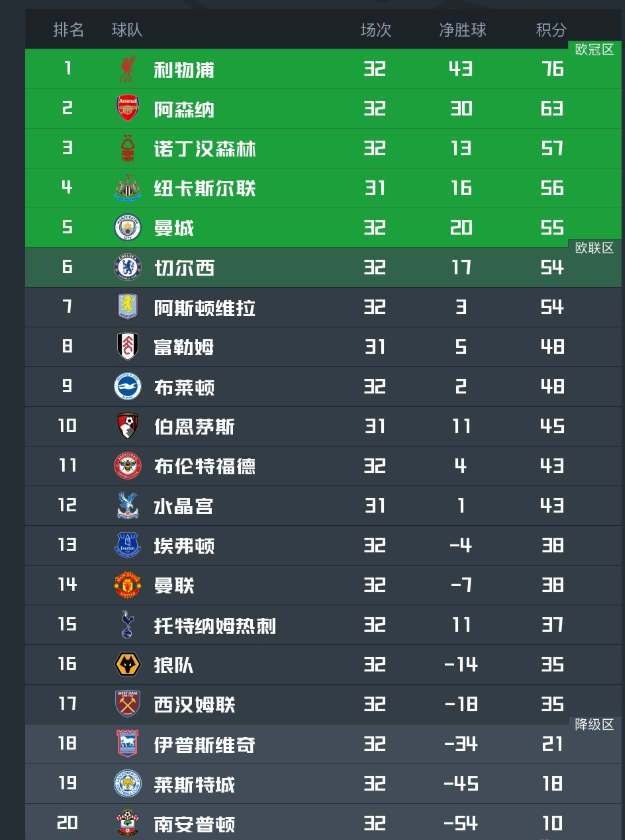Click the Nottingham Forest tree logo
This screenshot has width=625, height=840.
127,148
